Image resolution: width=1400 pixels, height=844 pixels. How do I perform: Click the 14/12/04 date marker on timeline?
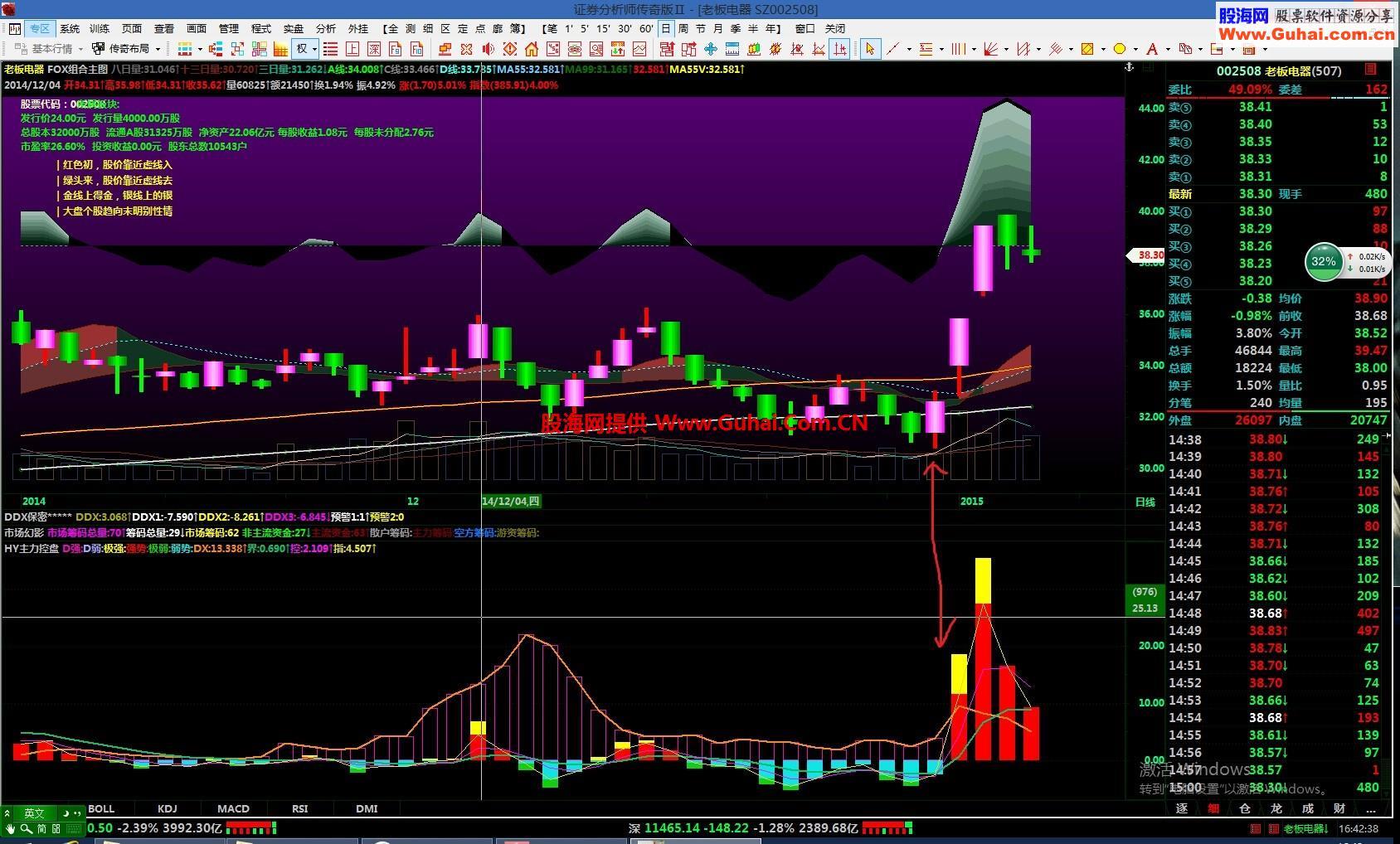(511, 501)
